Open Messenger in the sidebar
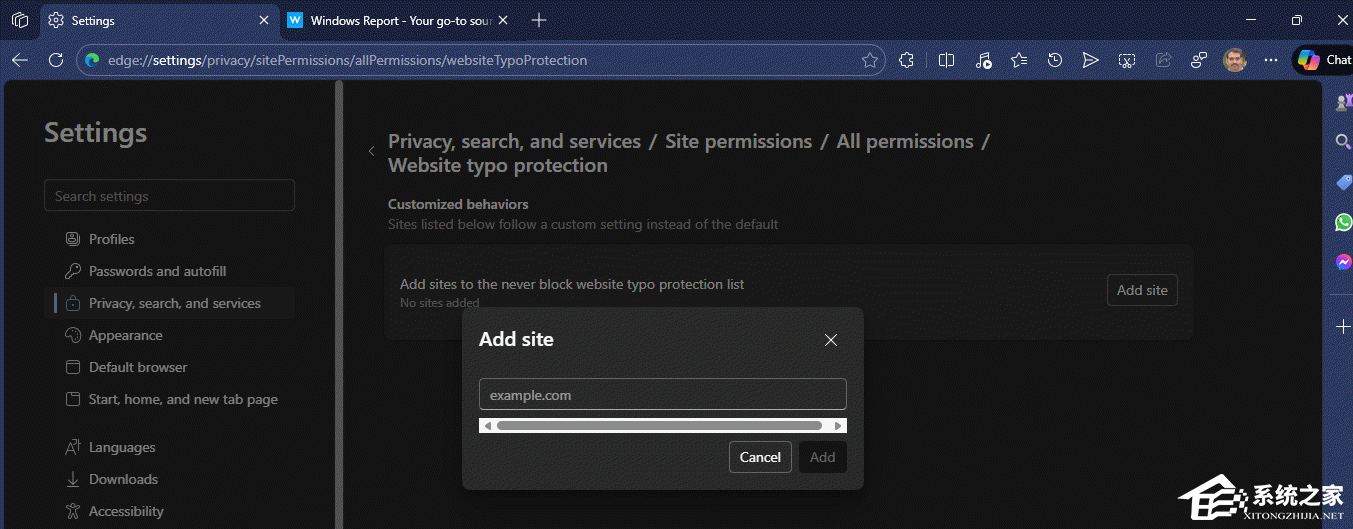This screenshot has height=529, width=1353. tap(1343, 262)
